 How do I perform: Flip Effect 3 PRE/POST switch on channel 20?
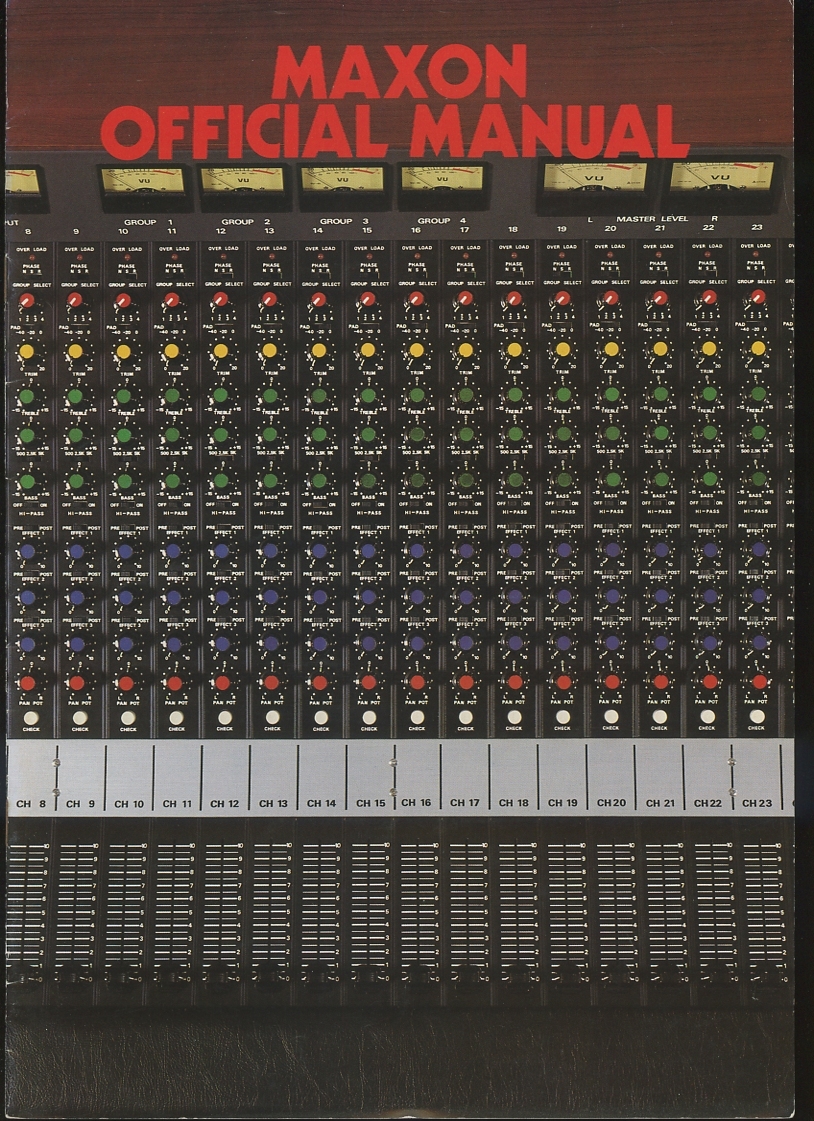(x=610, y=618)
